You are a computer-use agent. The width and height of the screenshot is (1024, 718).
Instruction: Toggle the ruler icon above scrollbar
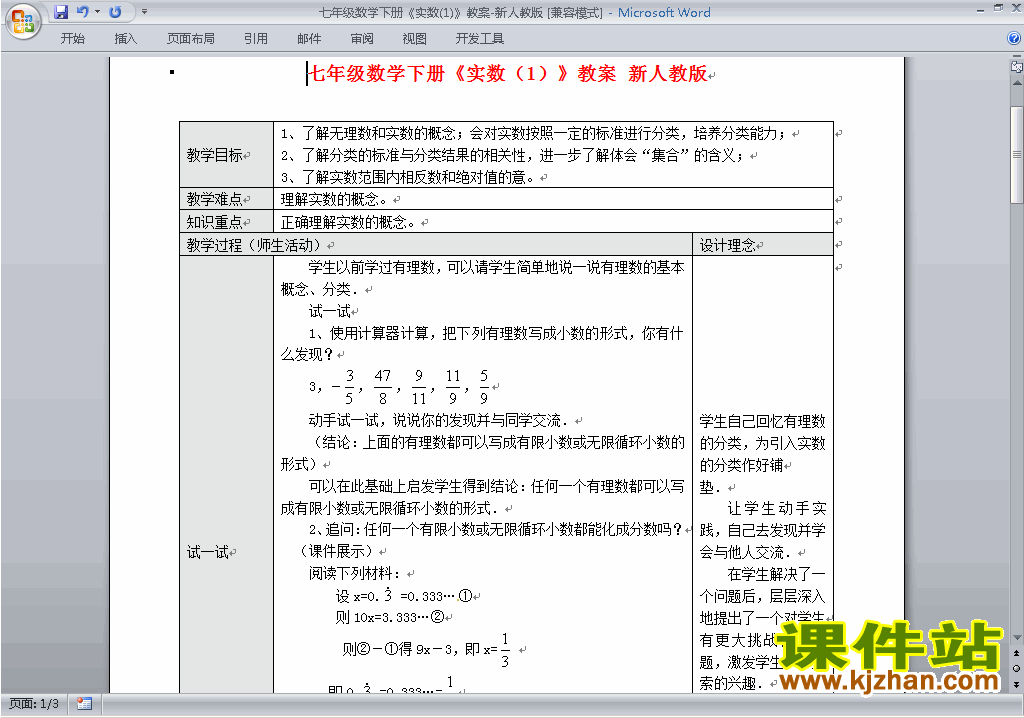point(1016,65)
